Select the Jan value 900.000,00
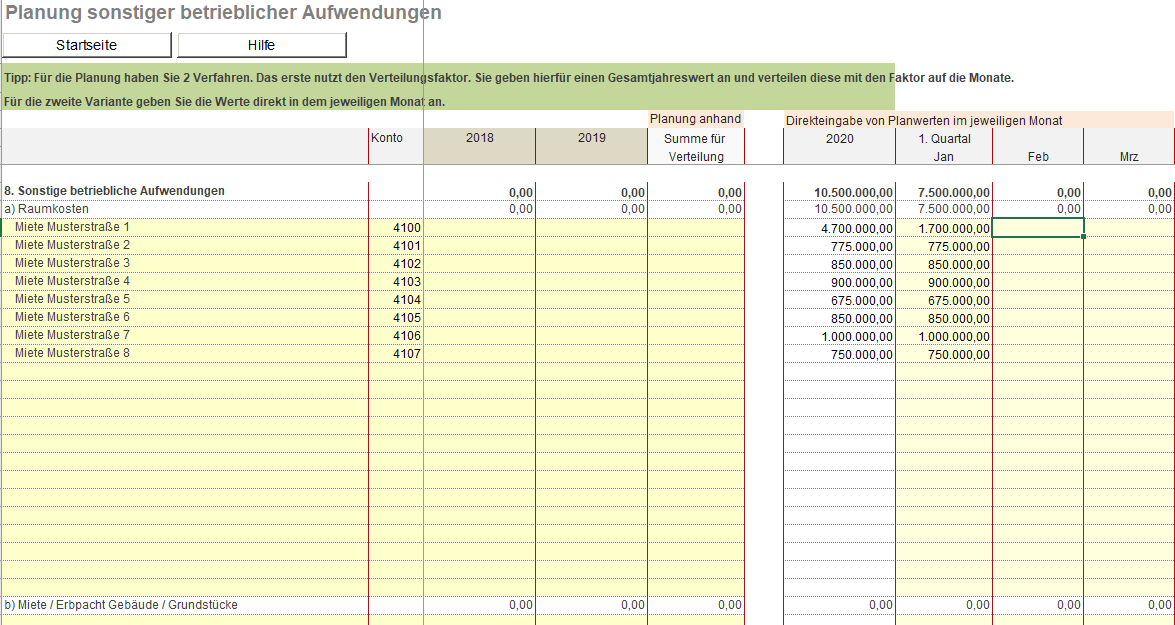Screen dimensions: 1175x625 click(x=958, y=283)
